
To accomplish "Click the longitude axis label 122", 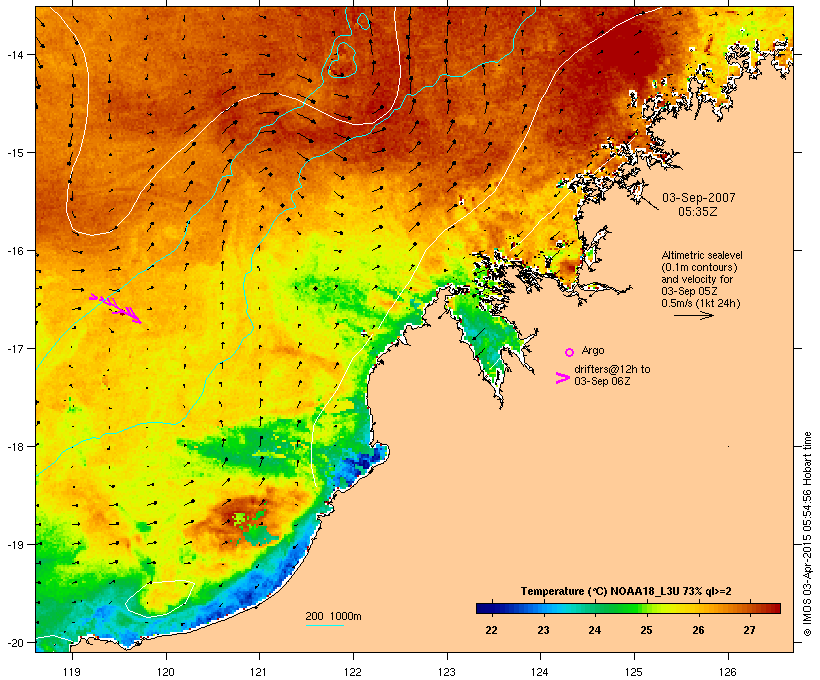I will (353, 672).
